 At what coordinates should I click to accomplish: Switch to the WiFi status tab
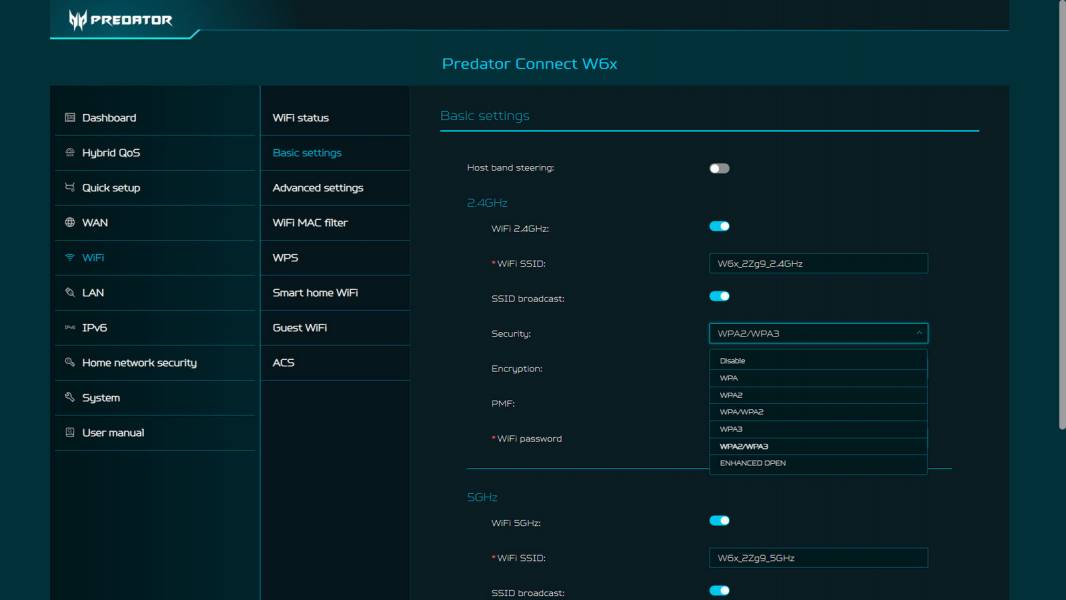pyautogui.click(x=300, y=117)
